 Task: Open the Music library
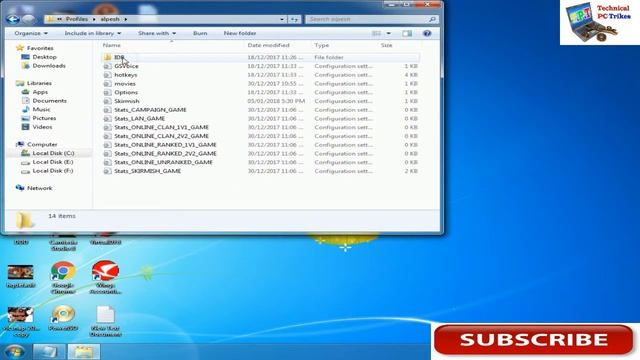tap(41, 110)
